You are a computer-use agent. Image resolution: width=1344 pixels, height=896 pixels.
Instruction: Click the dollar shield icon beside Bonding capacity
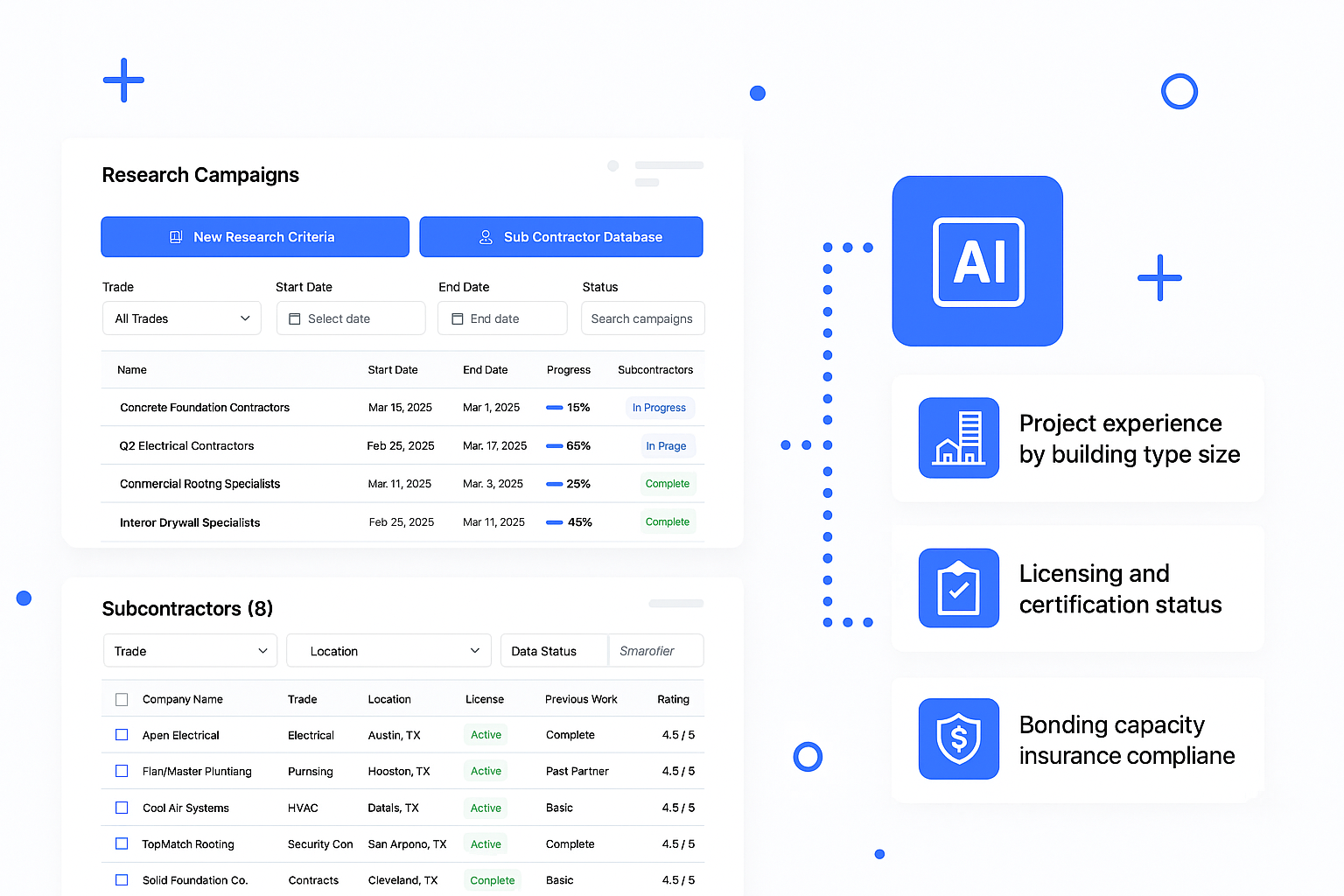pyautogui.click(x=959, y=738)
